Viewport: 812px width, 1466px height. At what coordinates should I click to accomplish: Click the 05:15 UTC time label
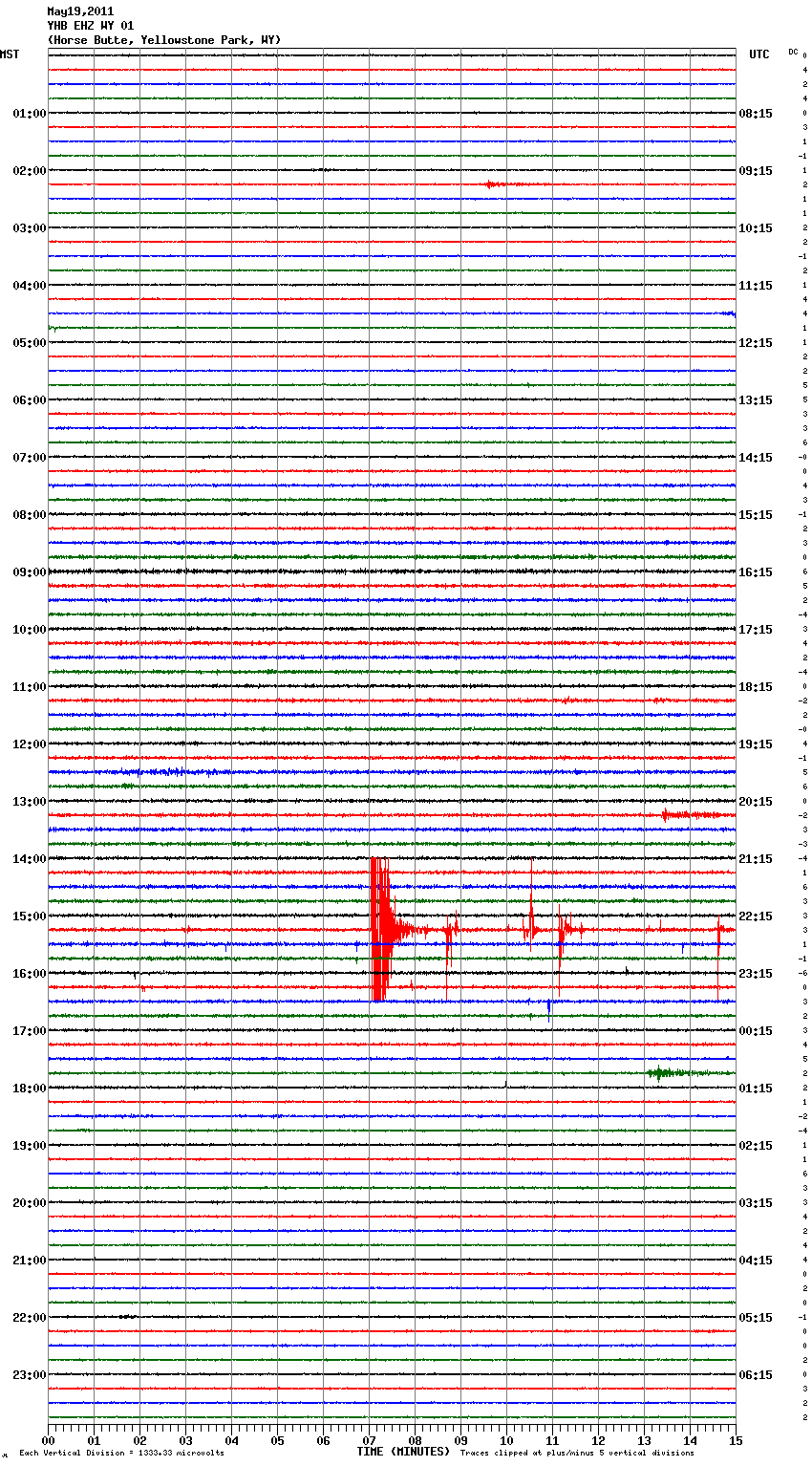[756, 1318]
